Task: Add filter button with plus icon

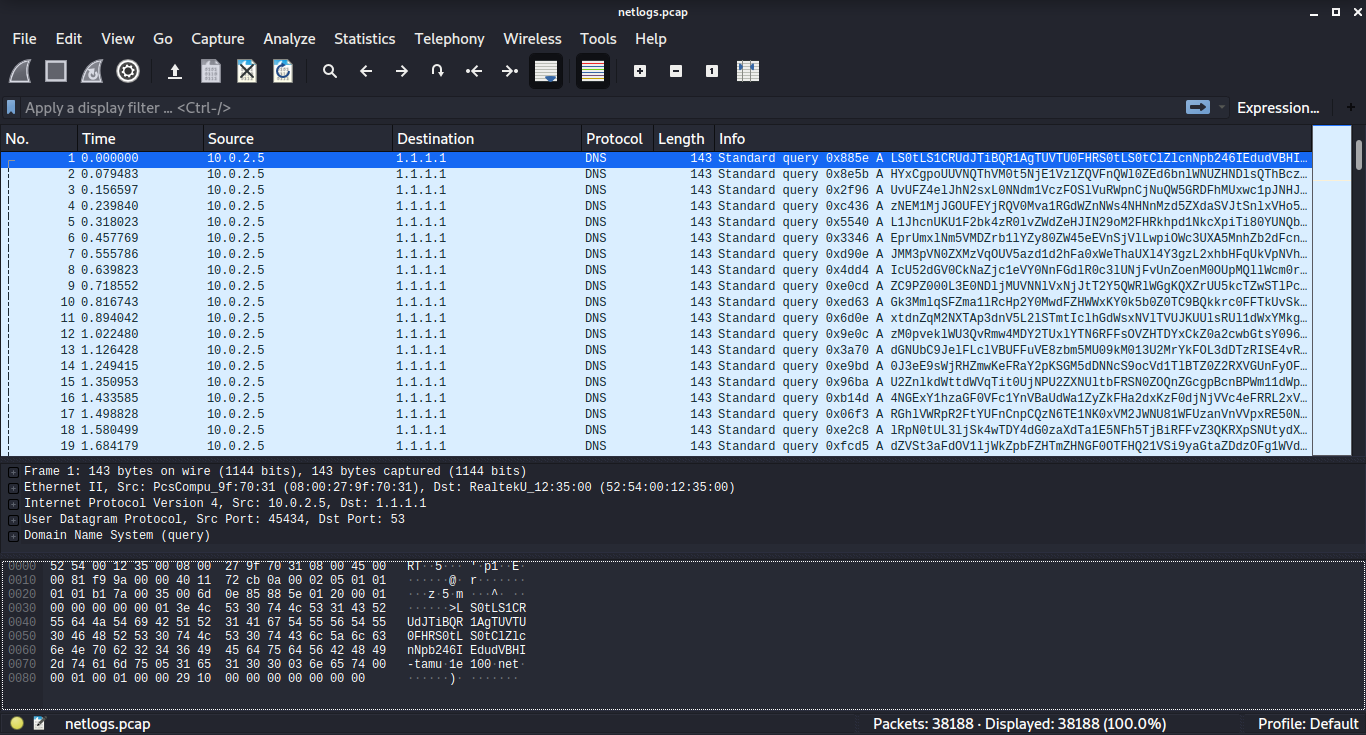Action: (1351, 107)
